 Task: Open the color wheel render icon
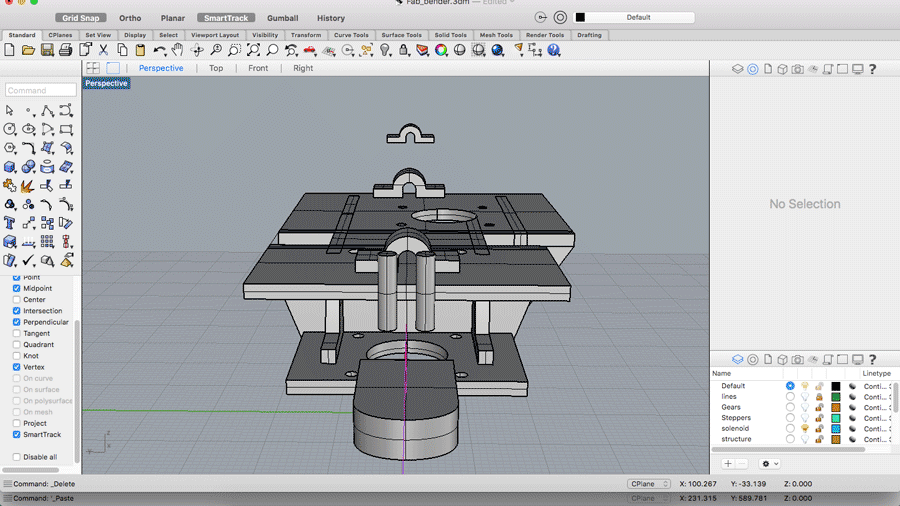pos(441,50)
